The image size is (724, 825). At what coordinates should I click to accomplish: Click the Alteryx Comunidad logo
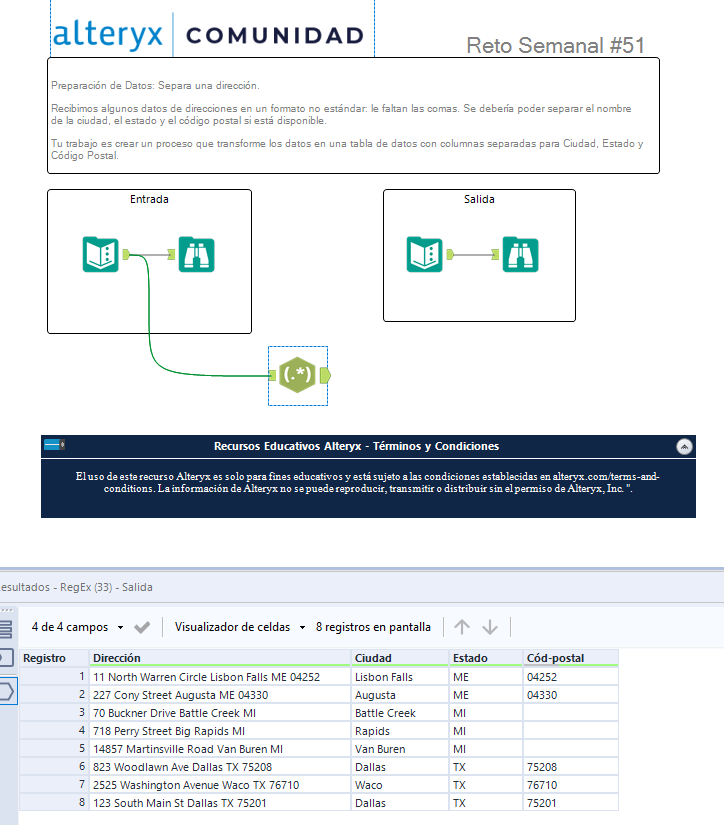209,34
